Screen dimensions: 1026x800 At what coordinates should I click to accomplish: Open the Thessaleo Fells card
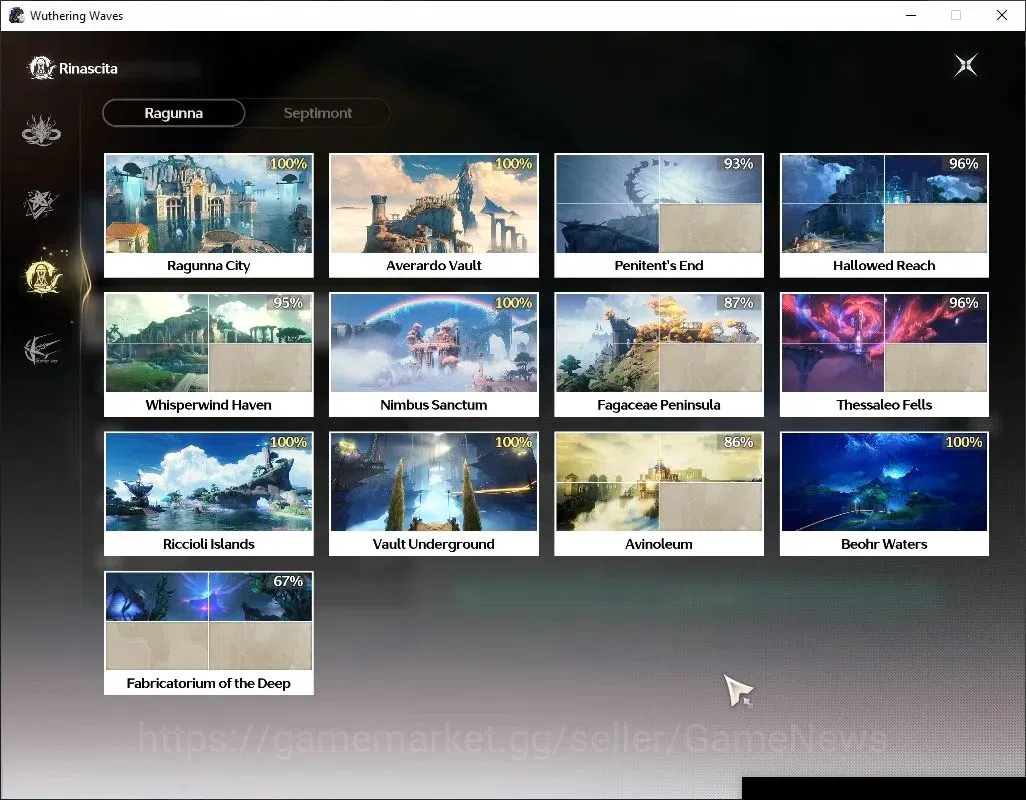(884, 355)
